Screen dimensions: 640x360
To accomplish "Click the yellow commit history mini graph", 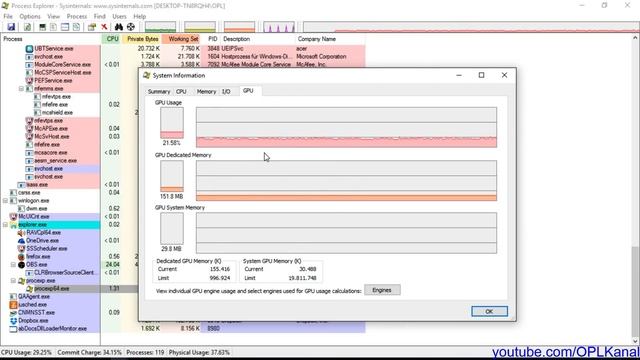I will point(200,27).
